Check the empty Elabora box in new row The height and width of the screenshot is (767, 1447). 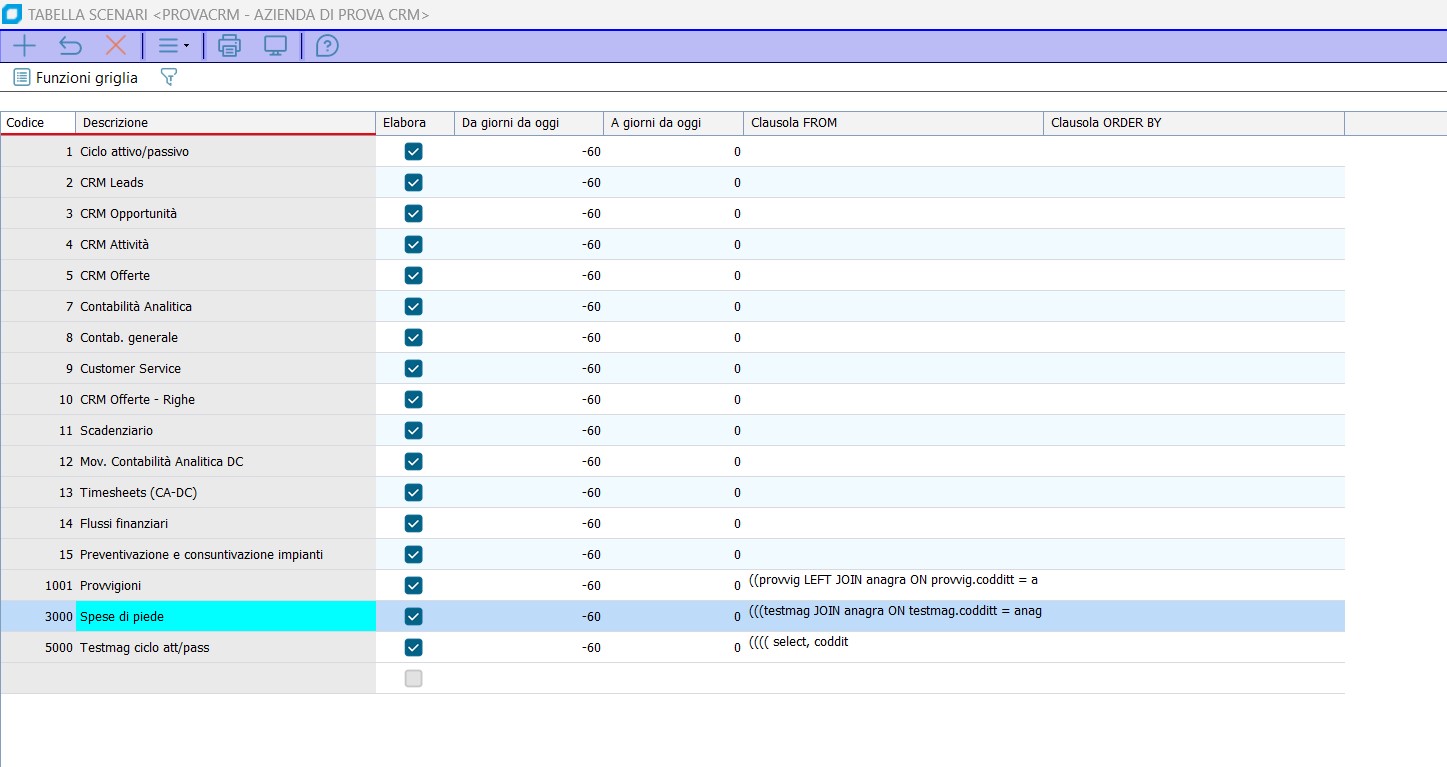pyautogui.click(x=413, y=679)
